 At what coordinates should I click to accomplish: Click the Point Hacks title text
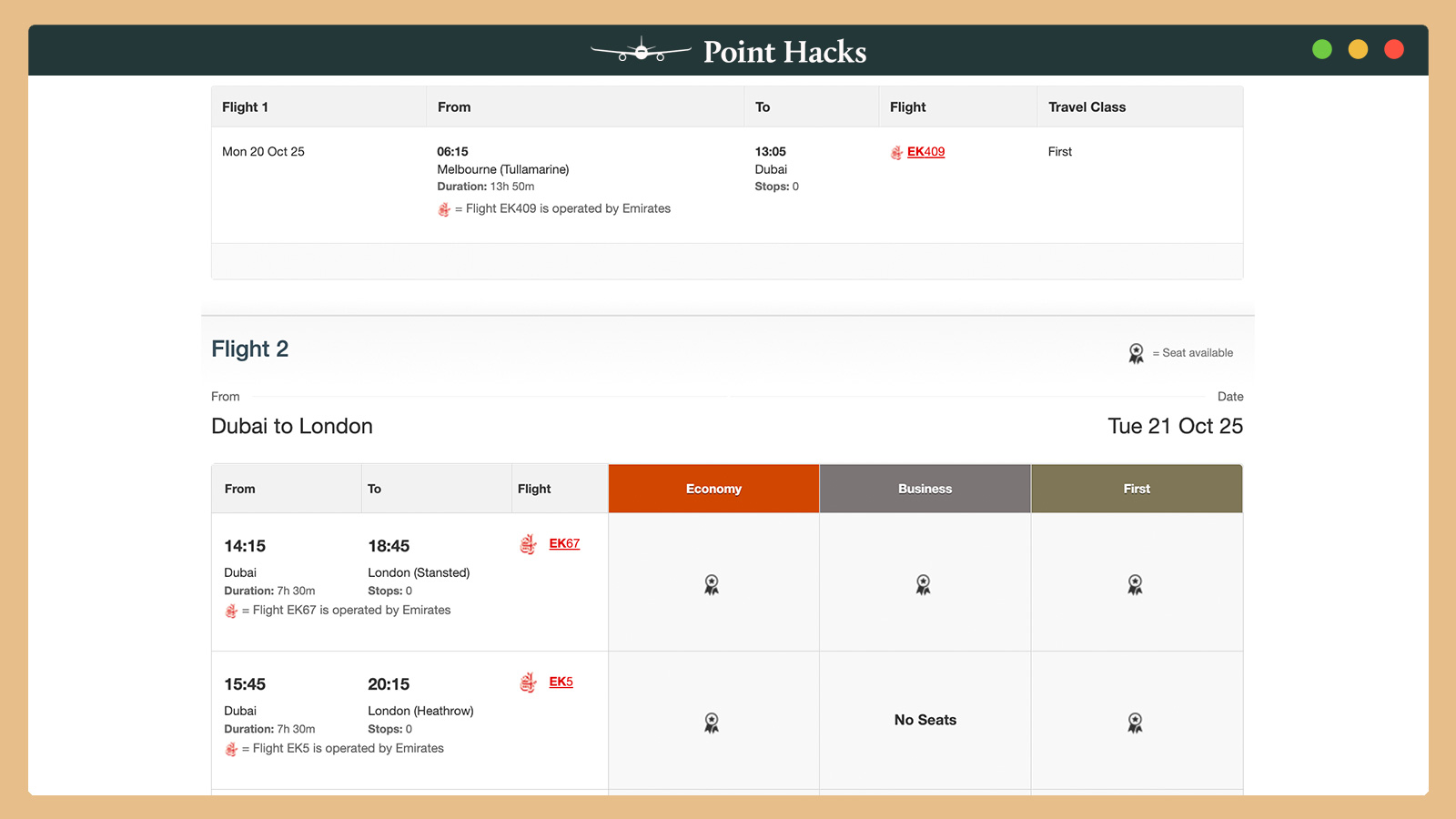(784, 52)
